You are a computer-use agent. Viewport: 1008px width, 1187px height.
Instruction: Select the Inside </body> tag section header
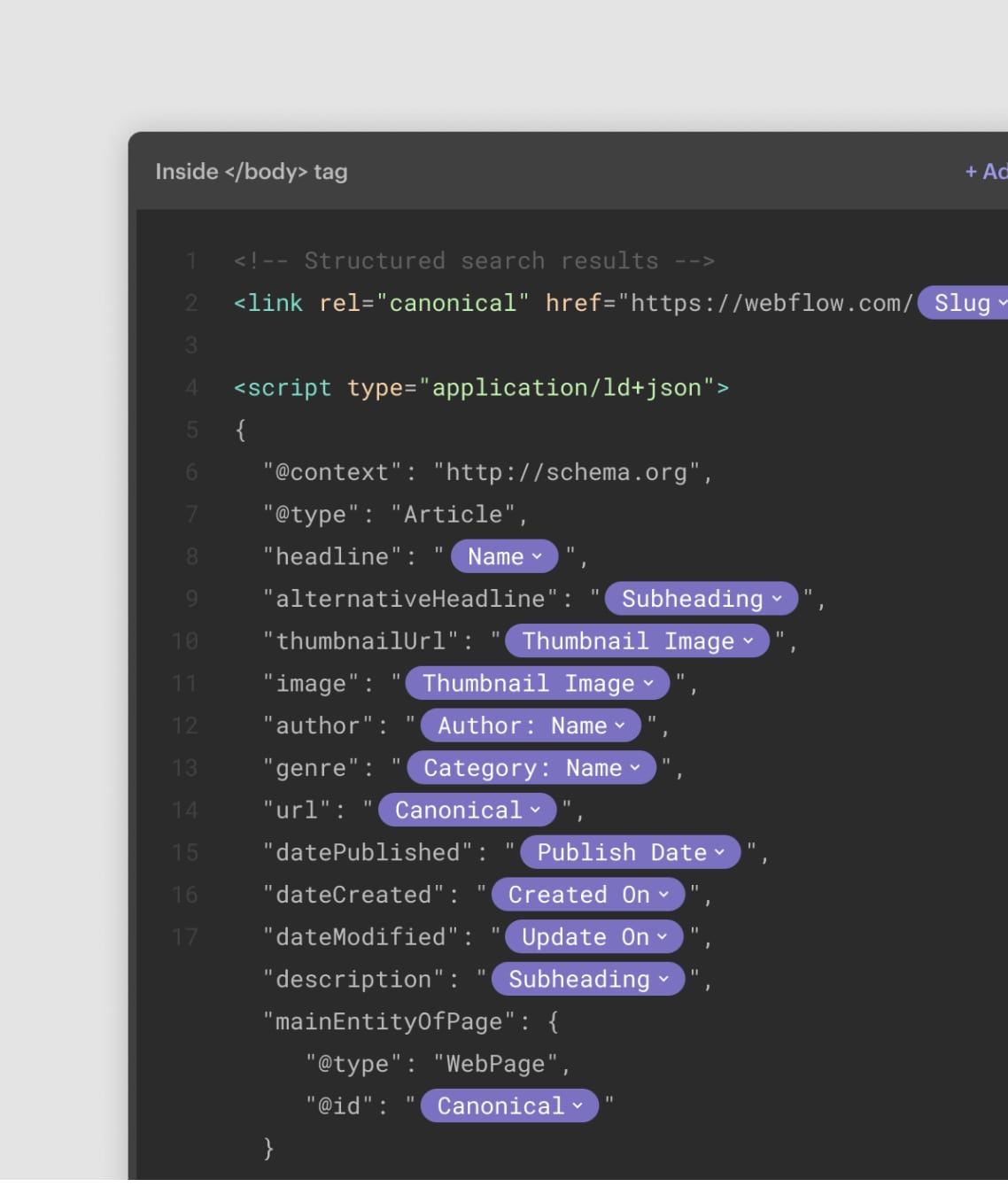(x=251, y=171)
